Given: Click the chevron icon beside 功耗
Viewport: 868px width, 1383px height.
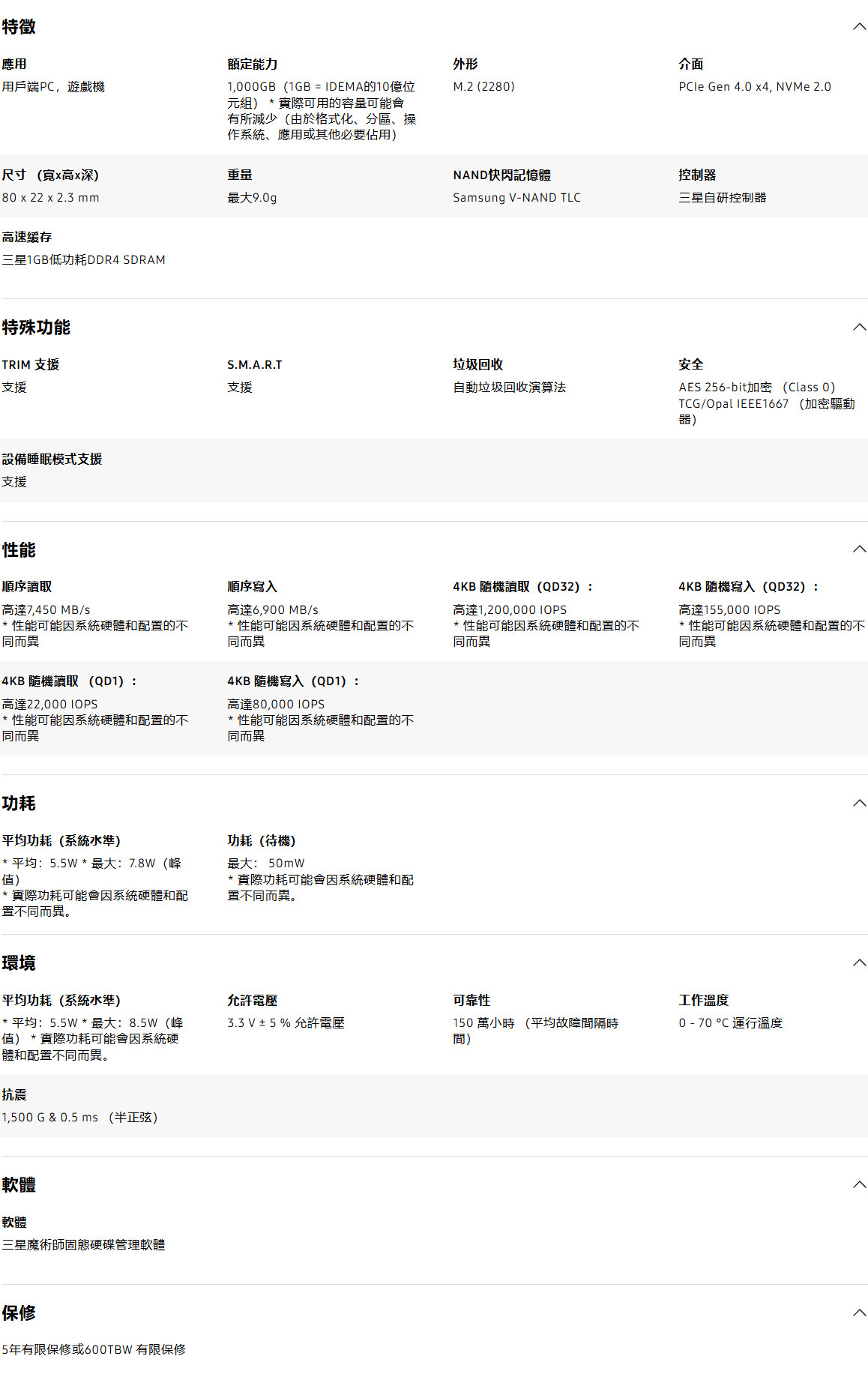Looking at the screenshot, I should pyautogui.click(x=859, y=804).
